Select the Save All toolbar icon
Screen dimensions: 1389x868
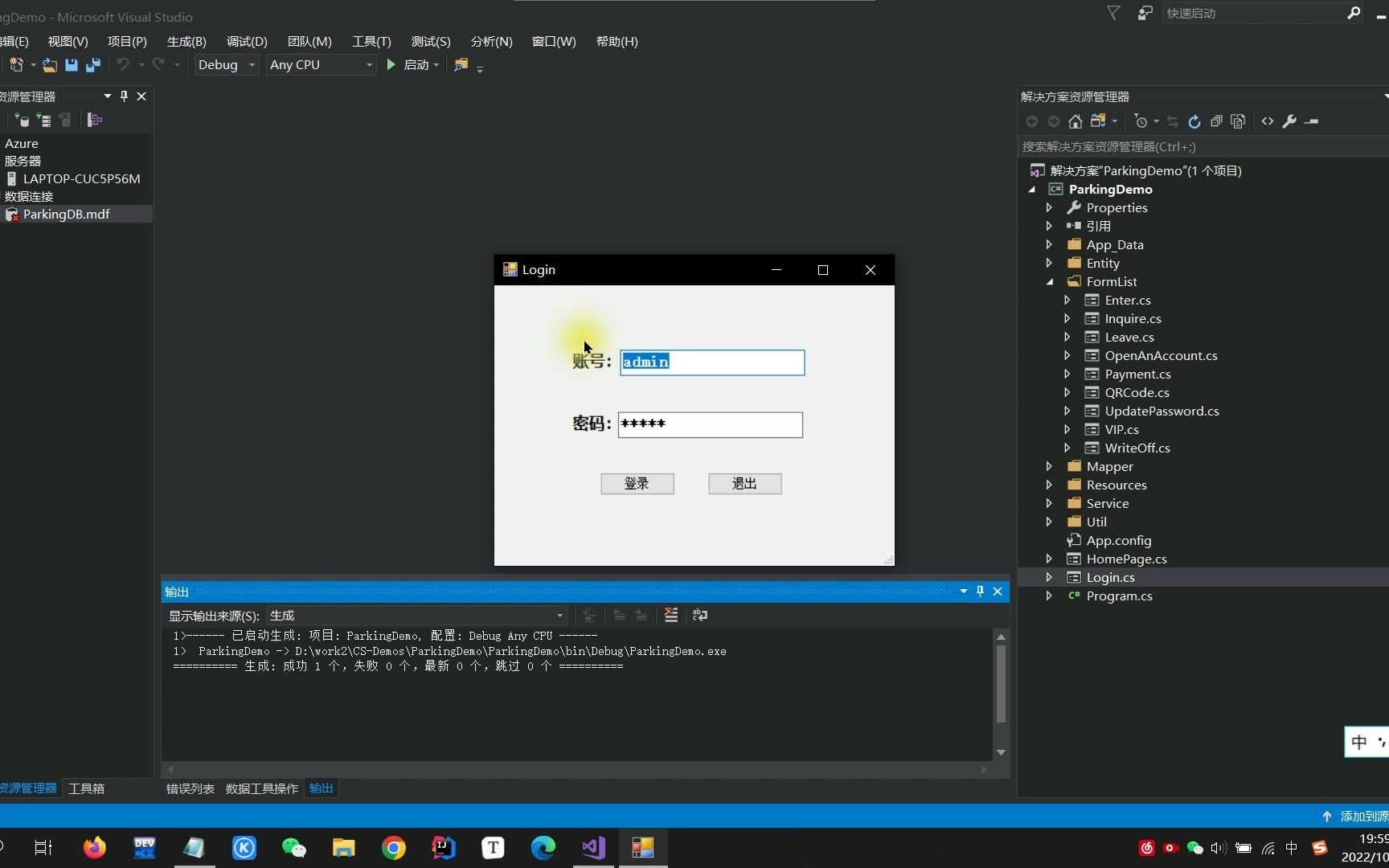point(92,65)
